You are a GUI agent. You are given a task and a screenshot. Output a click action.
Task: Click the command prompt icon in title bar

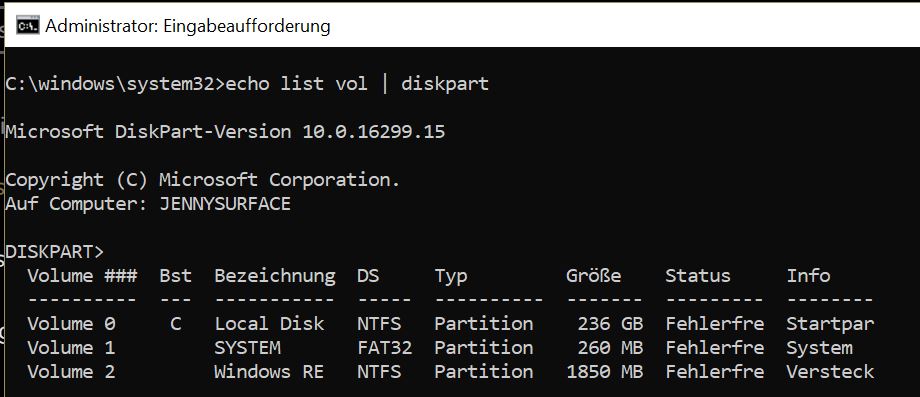(x=28, y=26)
